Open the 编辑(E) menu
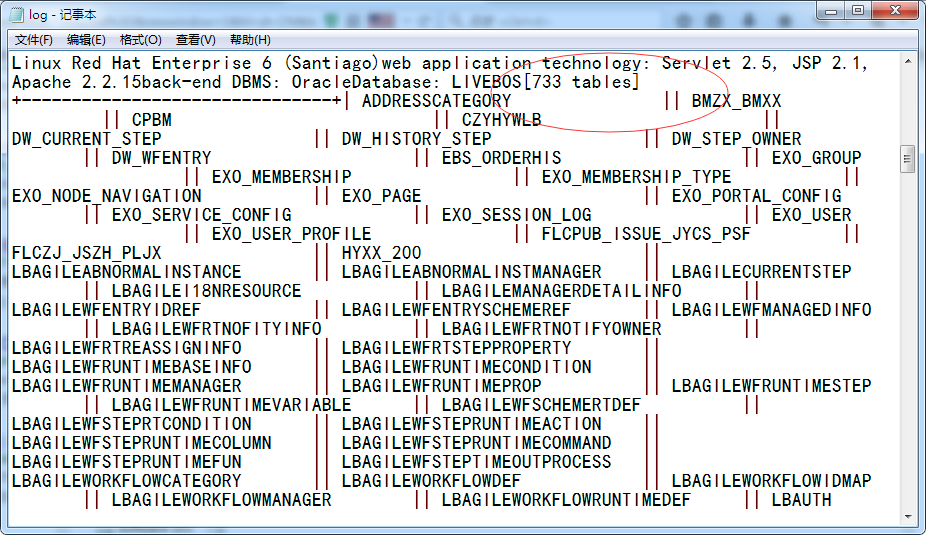This screenshot has height=535, width=926. tap(86, 40)
